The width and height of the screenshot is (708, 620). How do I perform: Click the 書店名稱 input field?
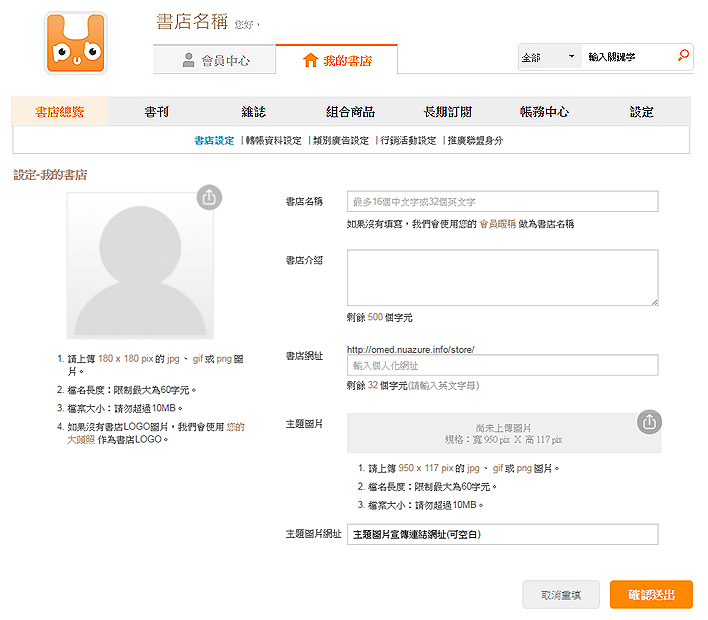[503, 201]
